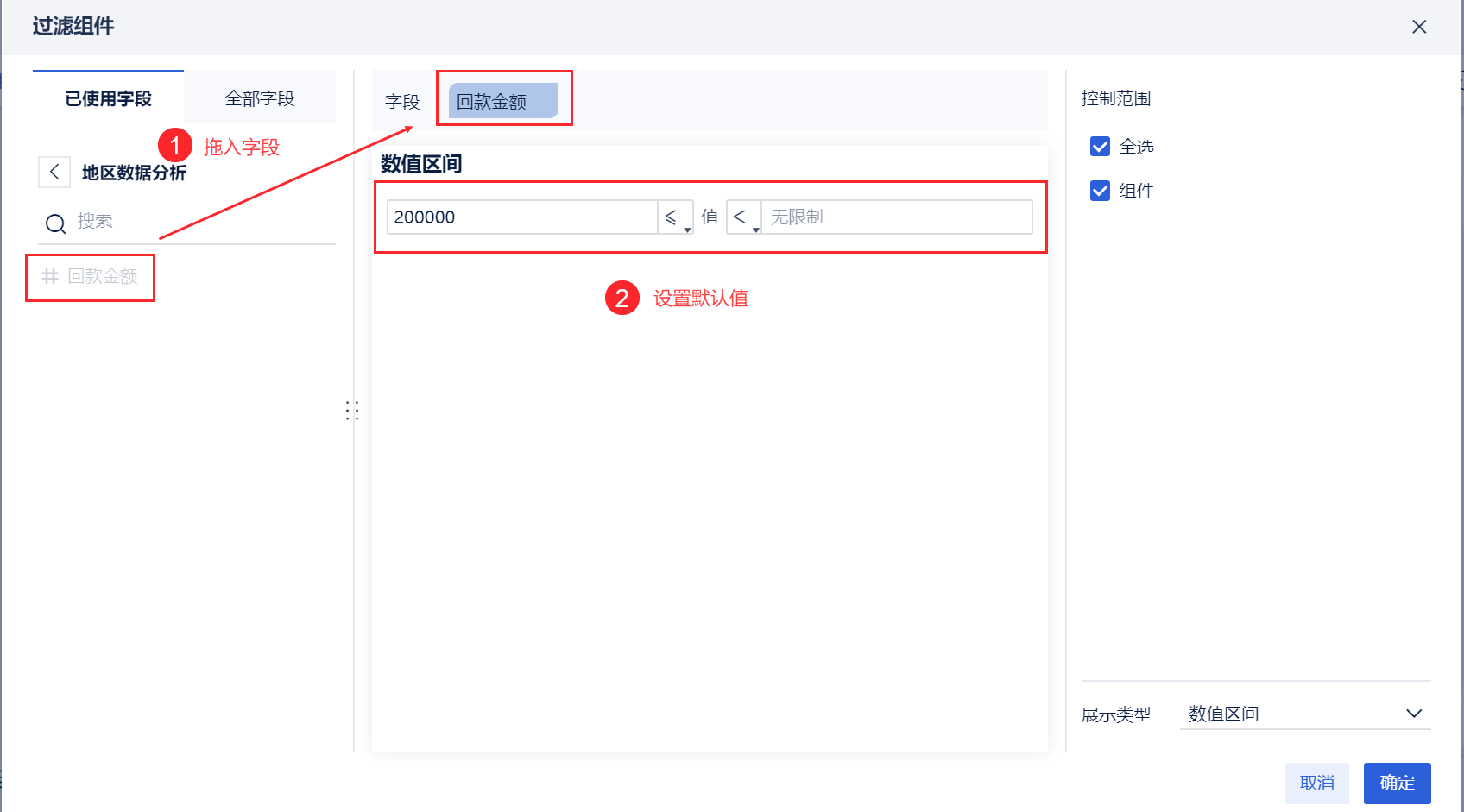
Task: Switch to the 全部字段 tab
Action: tap(260, 98)
